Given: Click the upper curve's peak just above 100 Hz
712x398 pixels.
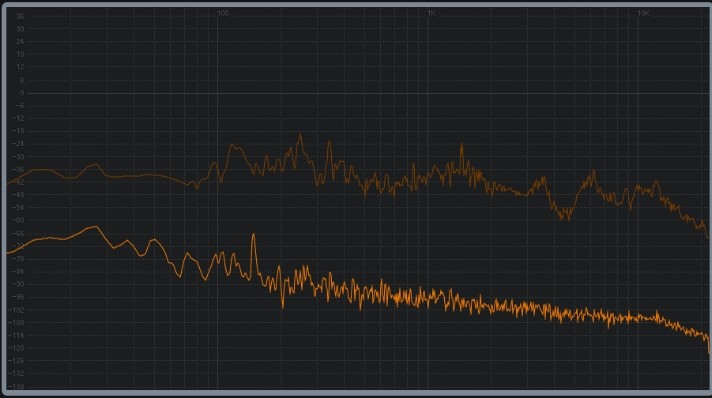Looking at the screenshot, I should pyautogui.click(x=233, y=145).
